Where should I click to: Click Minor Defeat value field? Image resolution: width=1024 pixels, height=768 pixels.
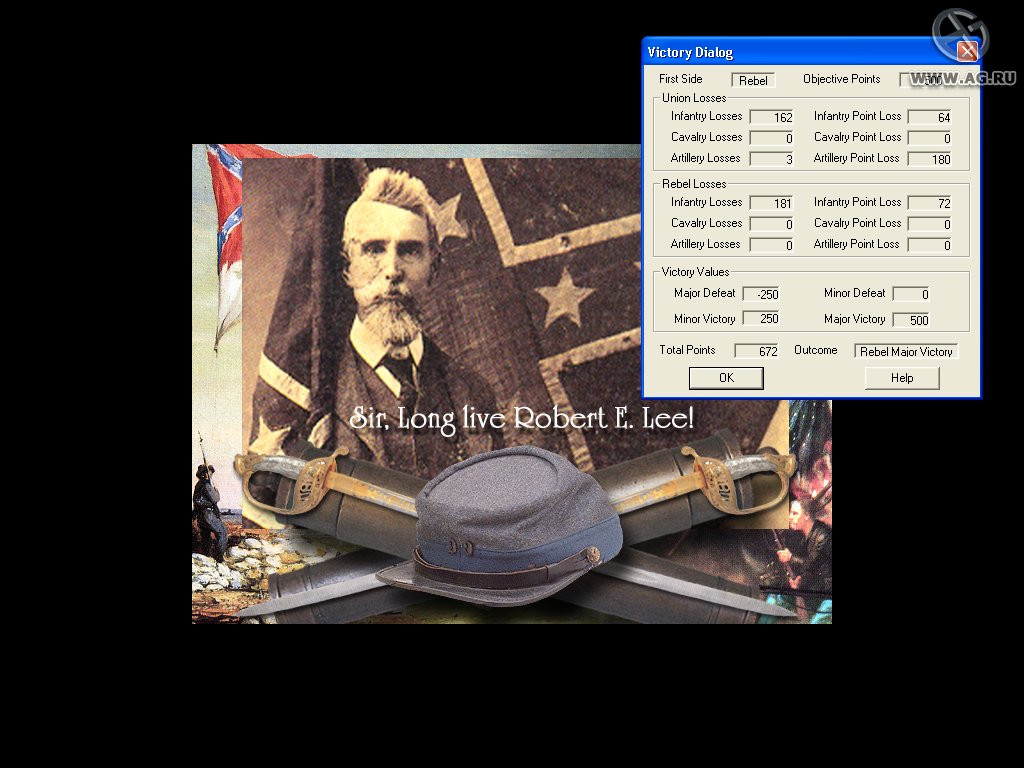911,294
